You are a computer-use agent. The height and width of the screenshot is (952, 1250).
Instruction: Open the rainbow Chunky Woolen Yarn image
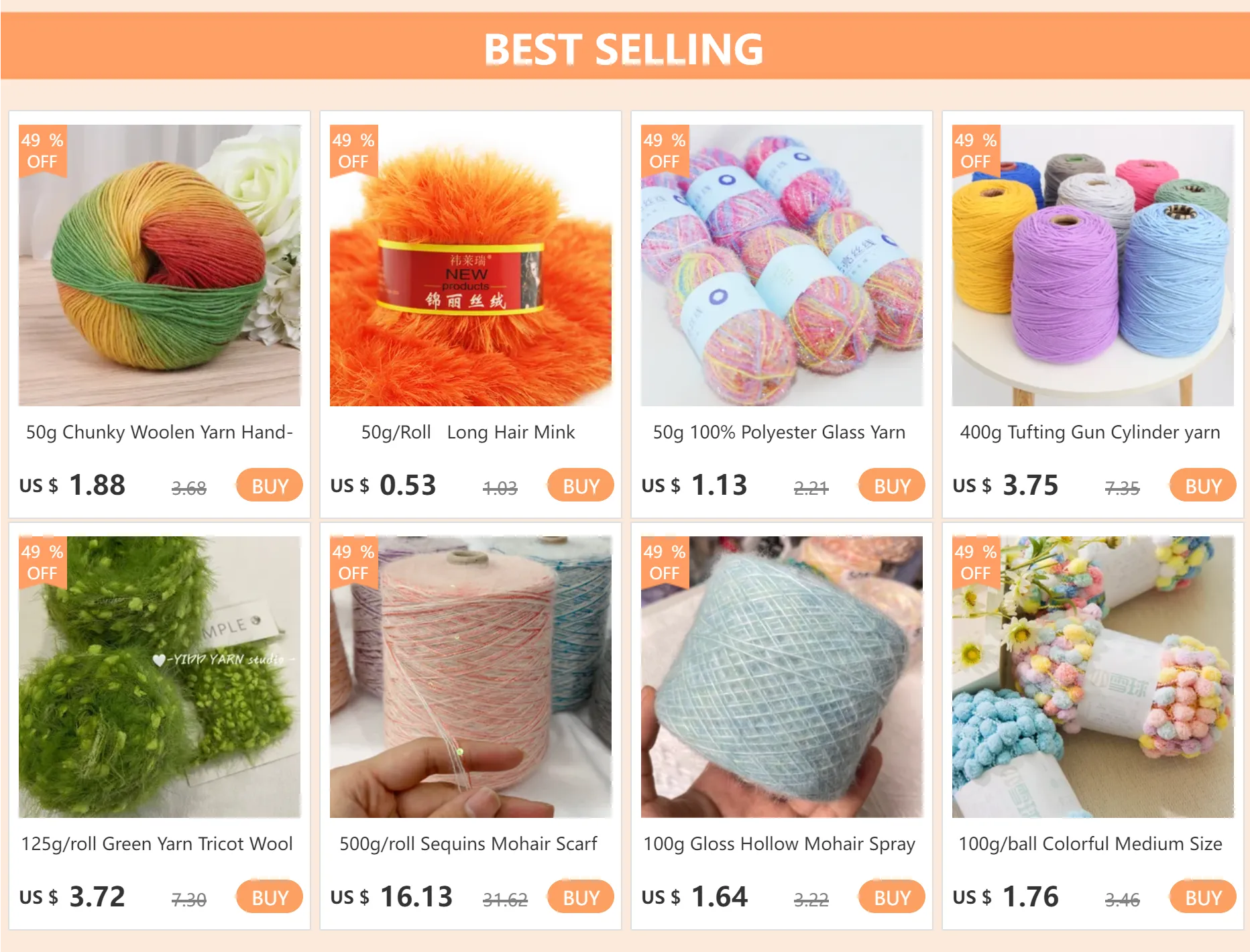pyautogui.click(x=160, y=265)
